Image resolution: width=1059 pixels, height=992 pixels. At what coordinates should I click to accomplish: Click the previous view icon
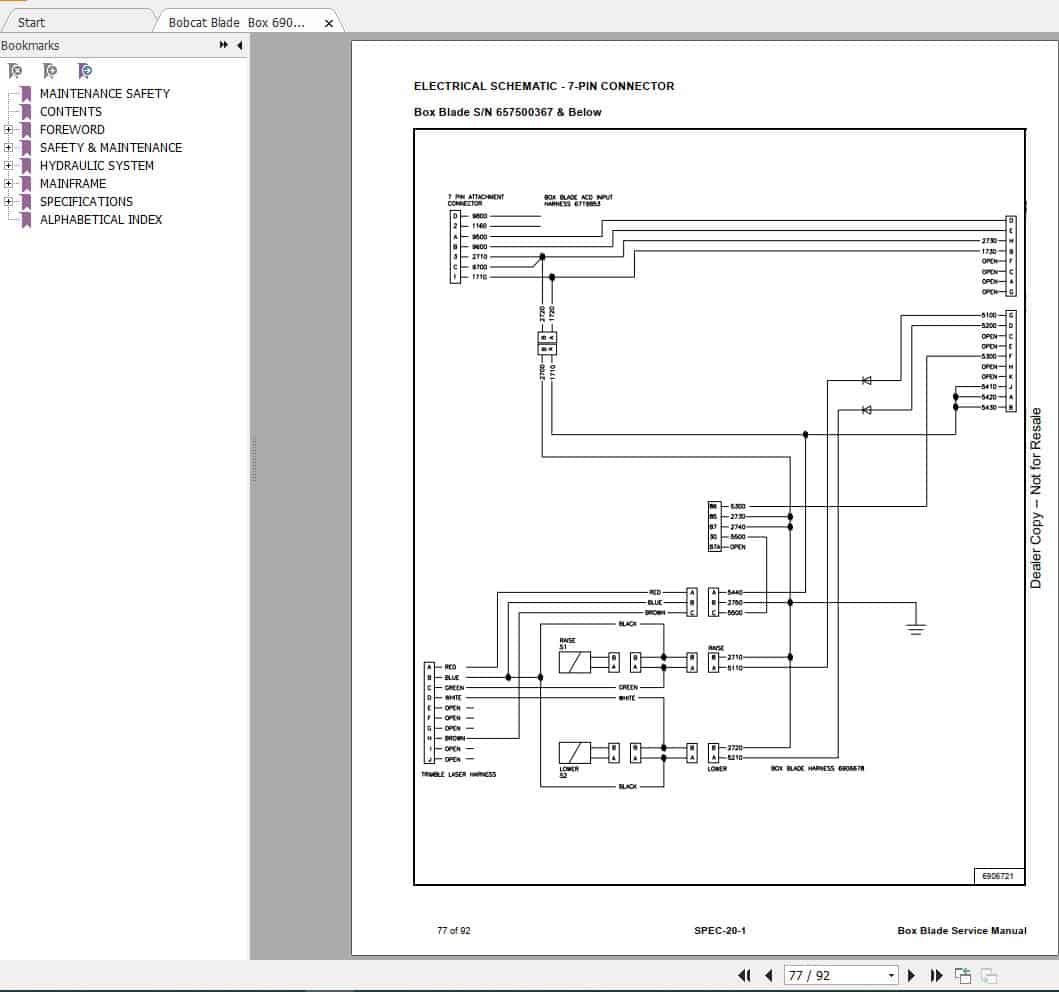pyautogui.click(x=963, y=975)
